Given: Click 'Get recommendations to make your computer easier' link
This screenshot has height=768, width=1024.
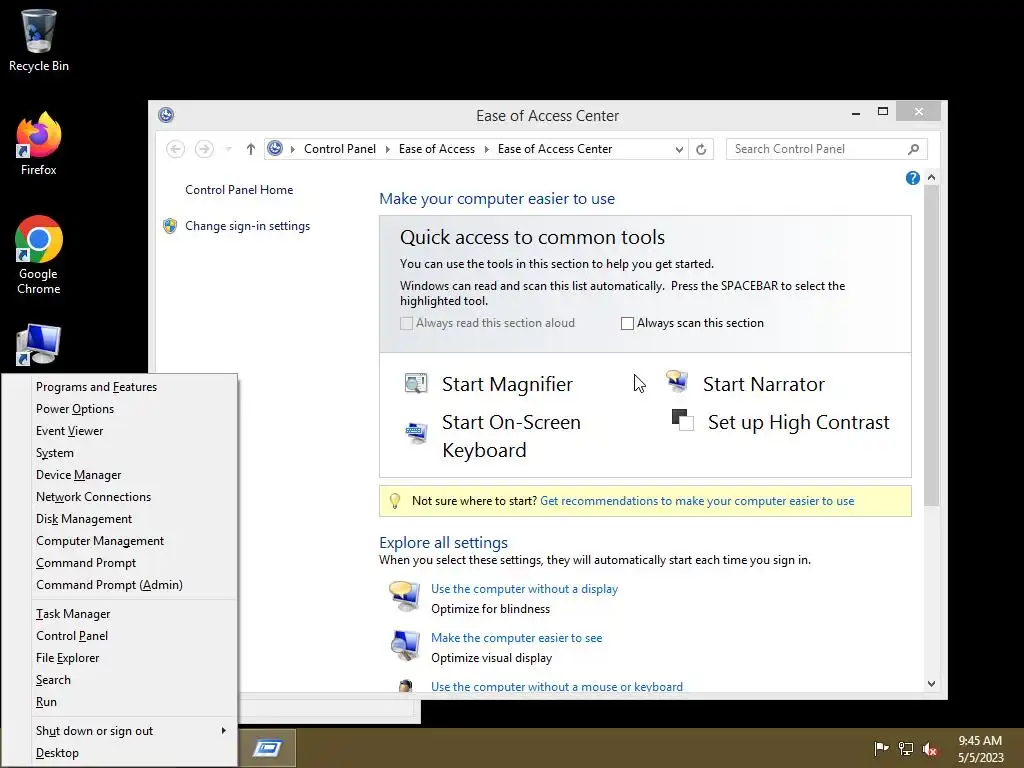Looking at the screenshot, I should click(x=697, y=501).
